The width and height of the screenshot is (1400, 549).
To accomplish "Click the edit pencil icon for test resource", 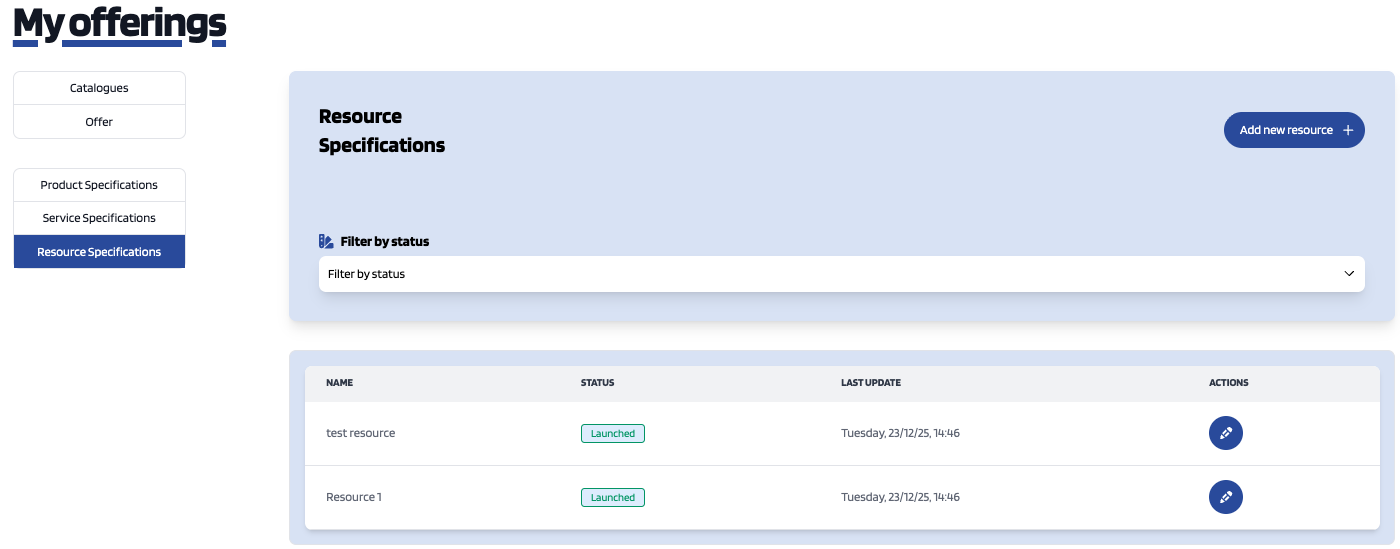I will pyautogui.click(x=1225, y=433).
